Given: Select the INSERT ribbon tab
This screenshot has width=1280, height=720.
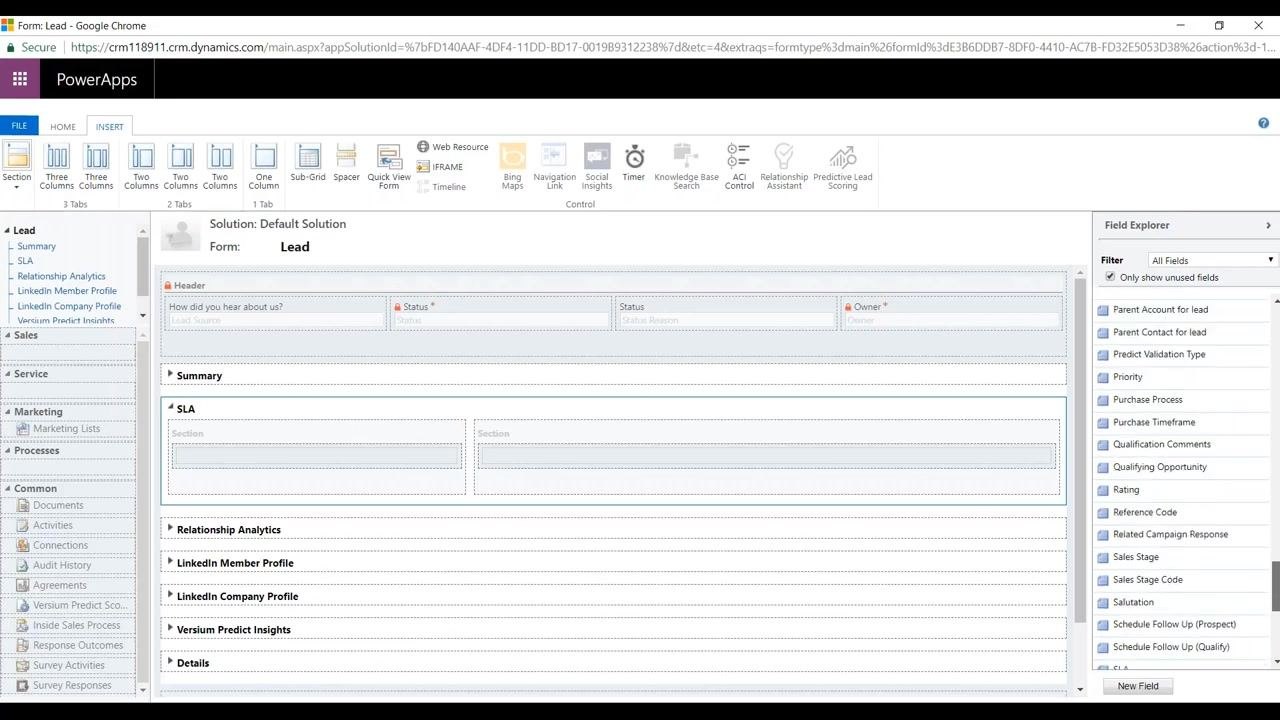Looking at the screenshot, I should (110, 127).
